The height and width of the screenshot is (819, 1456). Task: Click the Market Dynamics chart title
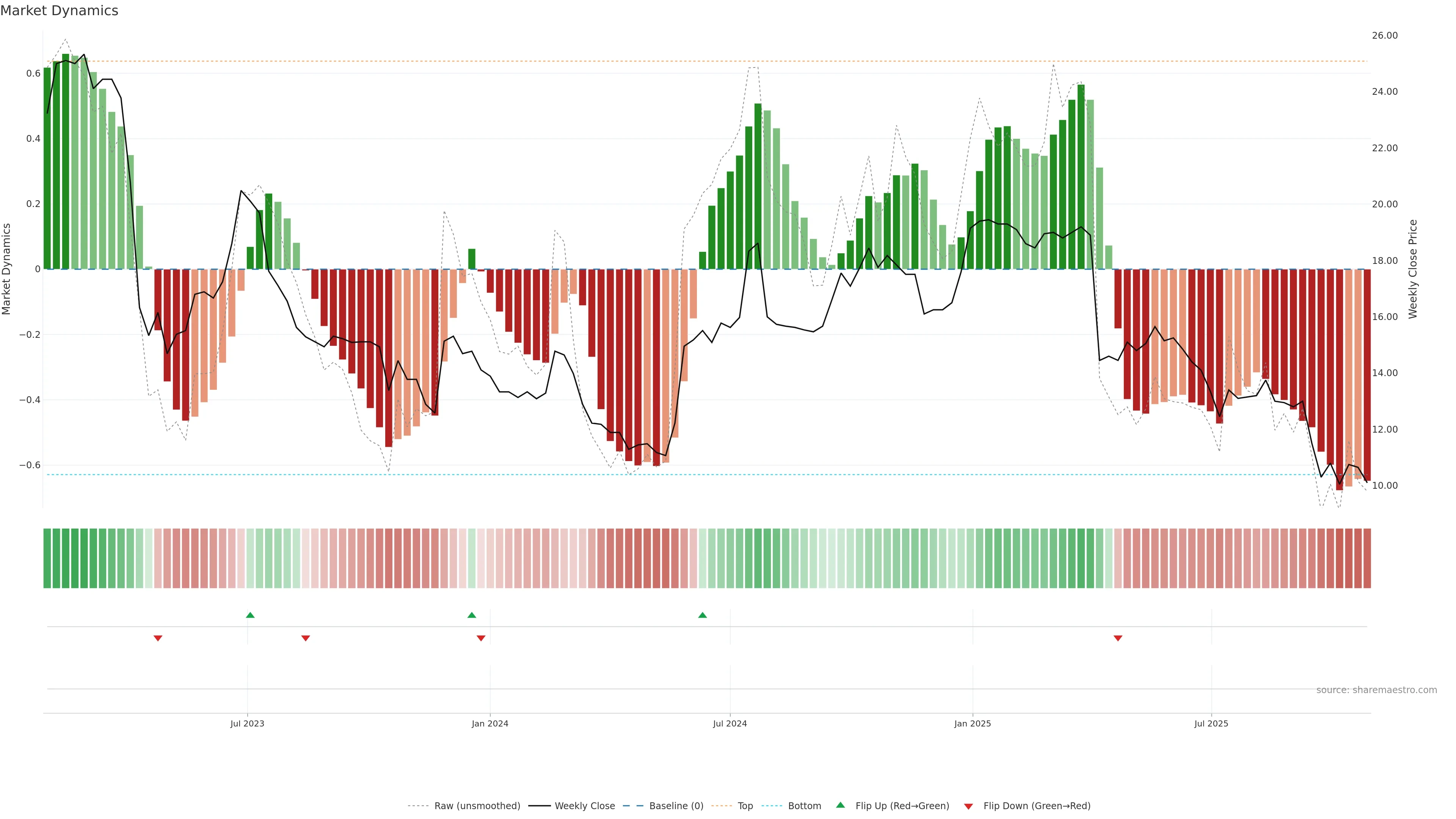(x=60, y=11)
